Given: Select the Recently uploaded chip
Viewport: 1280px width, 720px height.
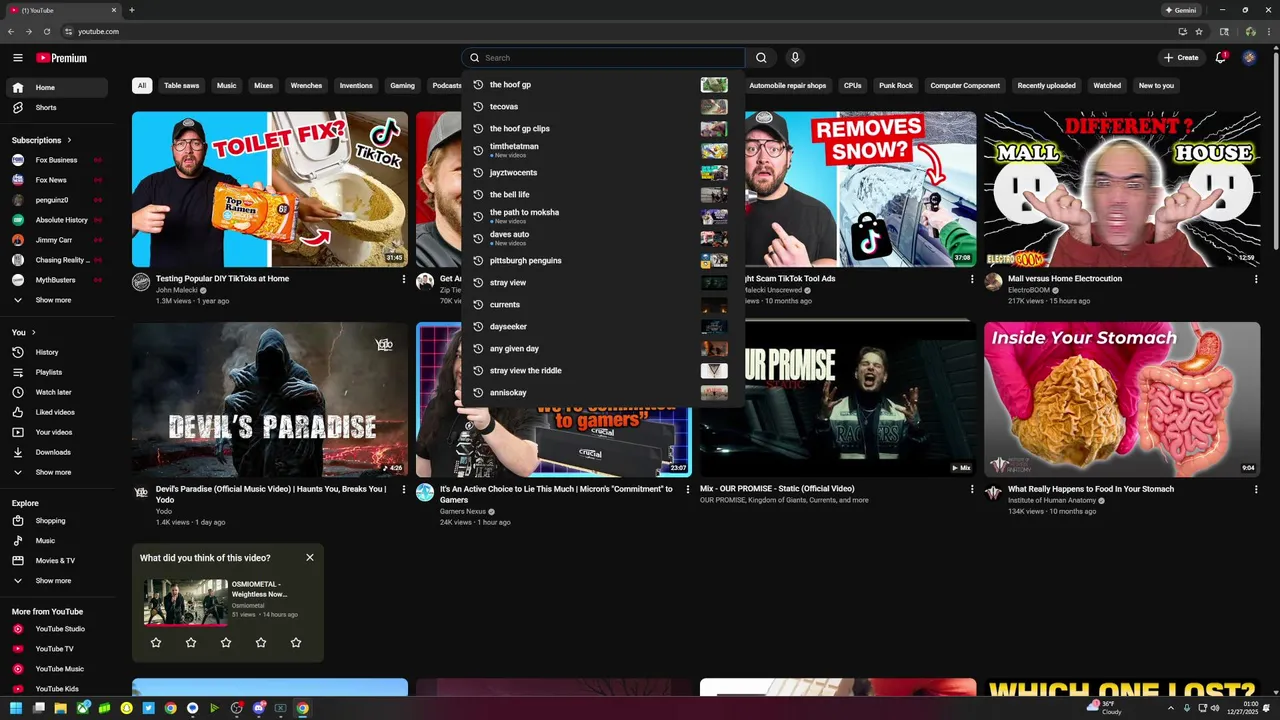Looking at the screenshot, I should click(1046, 86).
